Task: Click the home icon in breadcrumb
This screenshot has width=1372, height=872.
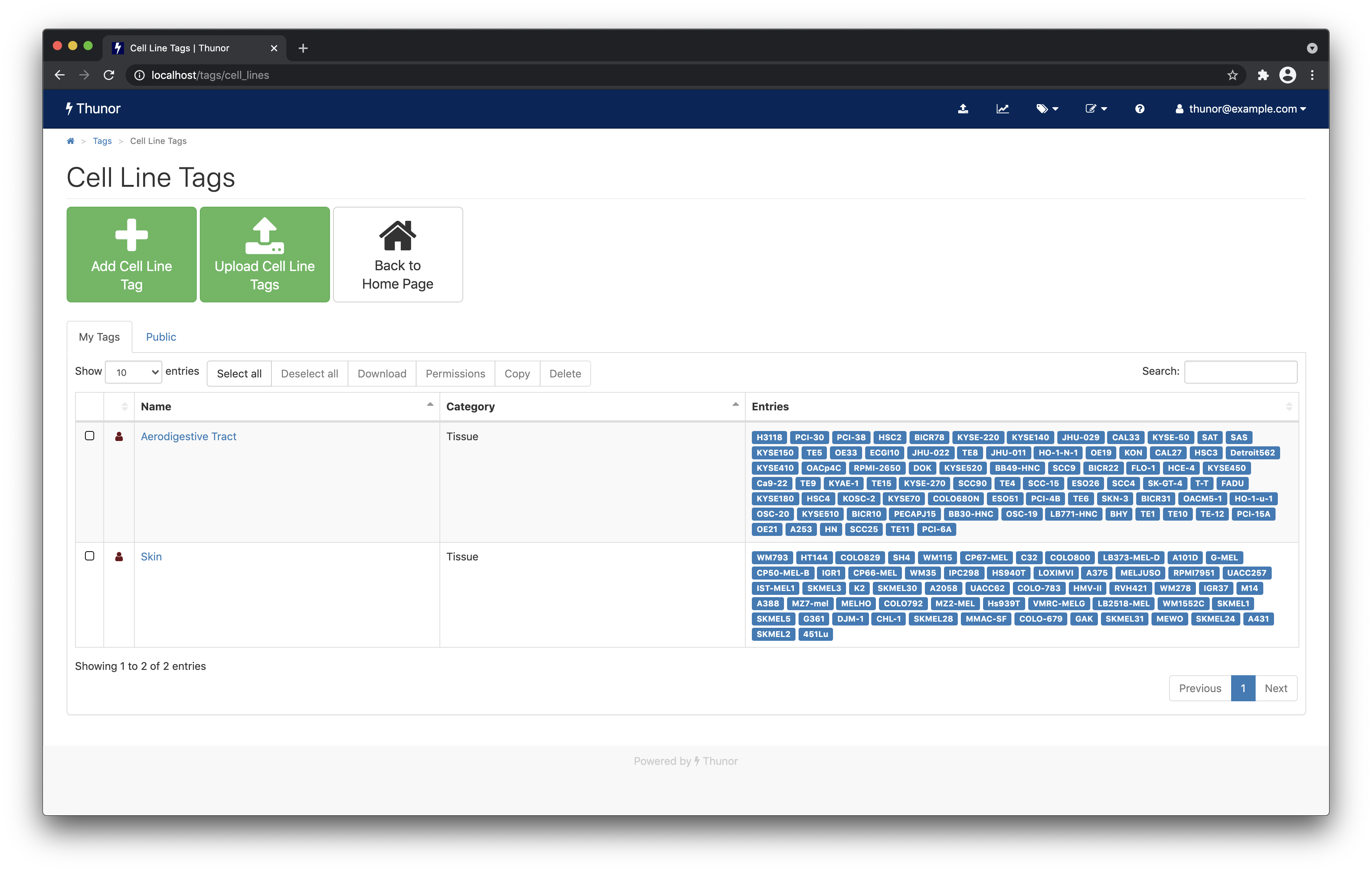Action: click(71, 141)
